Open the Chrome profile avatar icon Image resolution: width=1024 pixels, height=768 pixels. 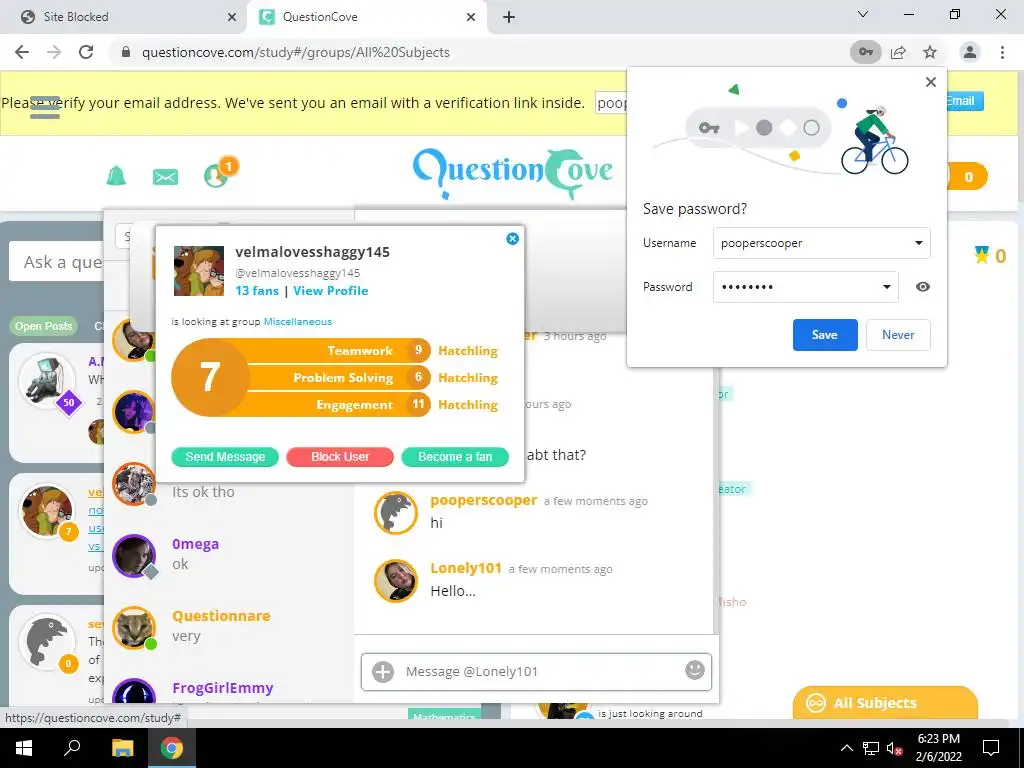[970, 52]
